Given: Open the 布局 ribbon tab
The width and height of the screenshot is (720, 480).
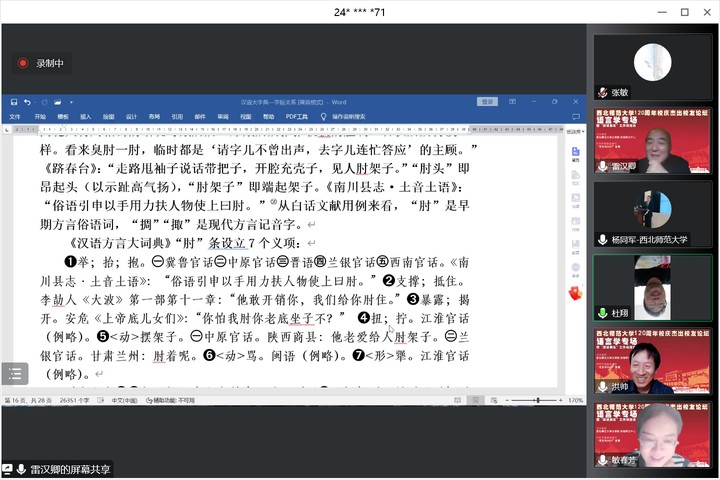Looking at the screenshot, I should (x=154, y=117).
